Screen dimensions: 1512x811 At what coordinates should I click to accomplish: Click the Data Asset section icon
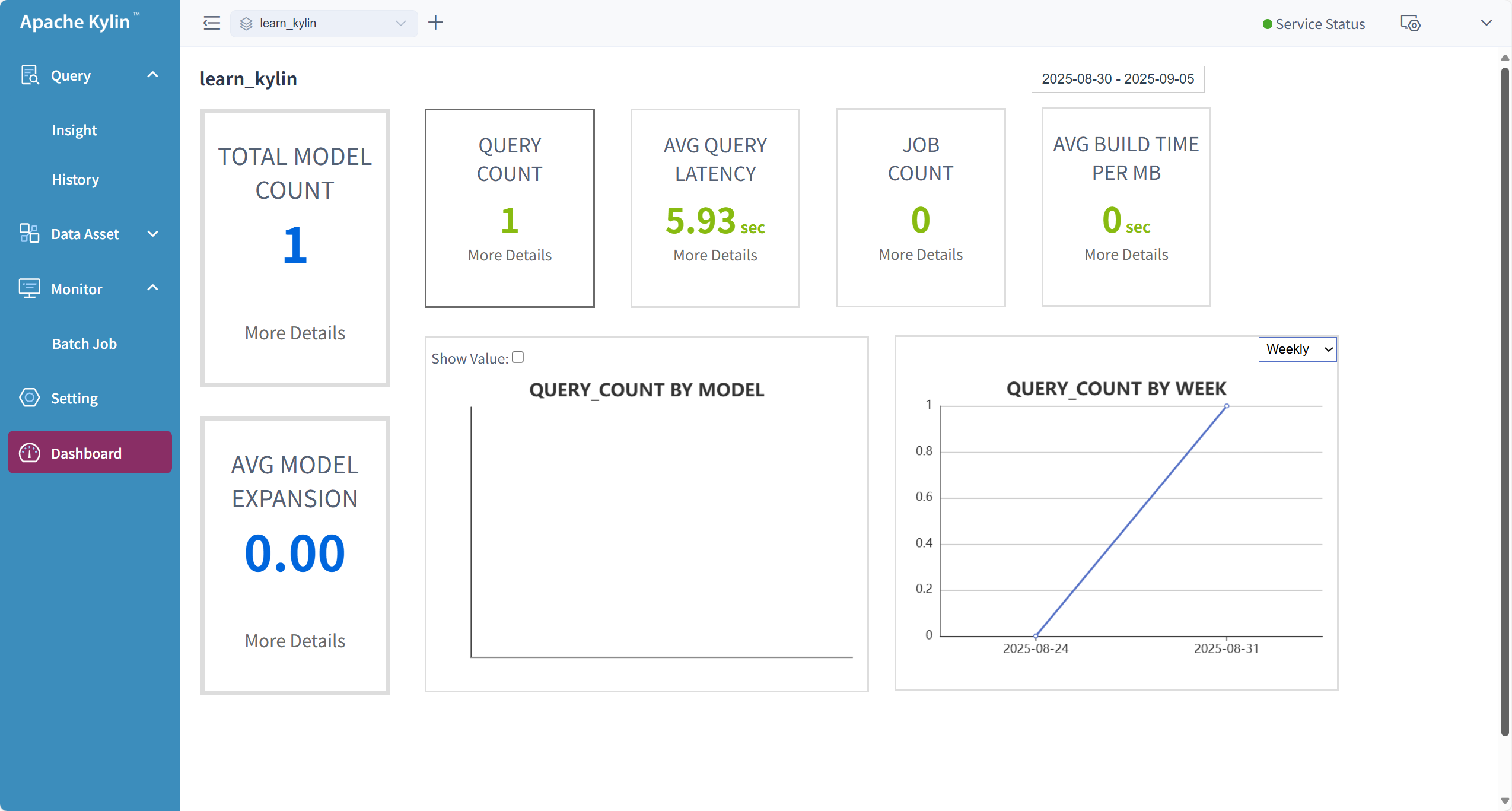click(x=30, y=233)
